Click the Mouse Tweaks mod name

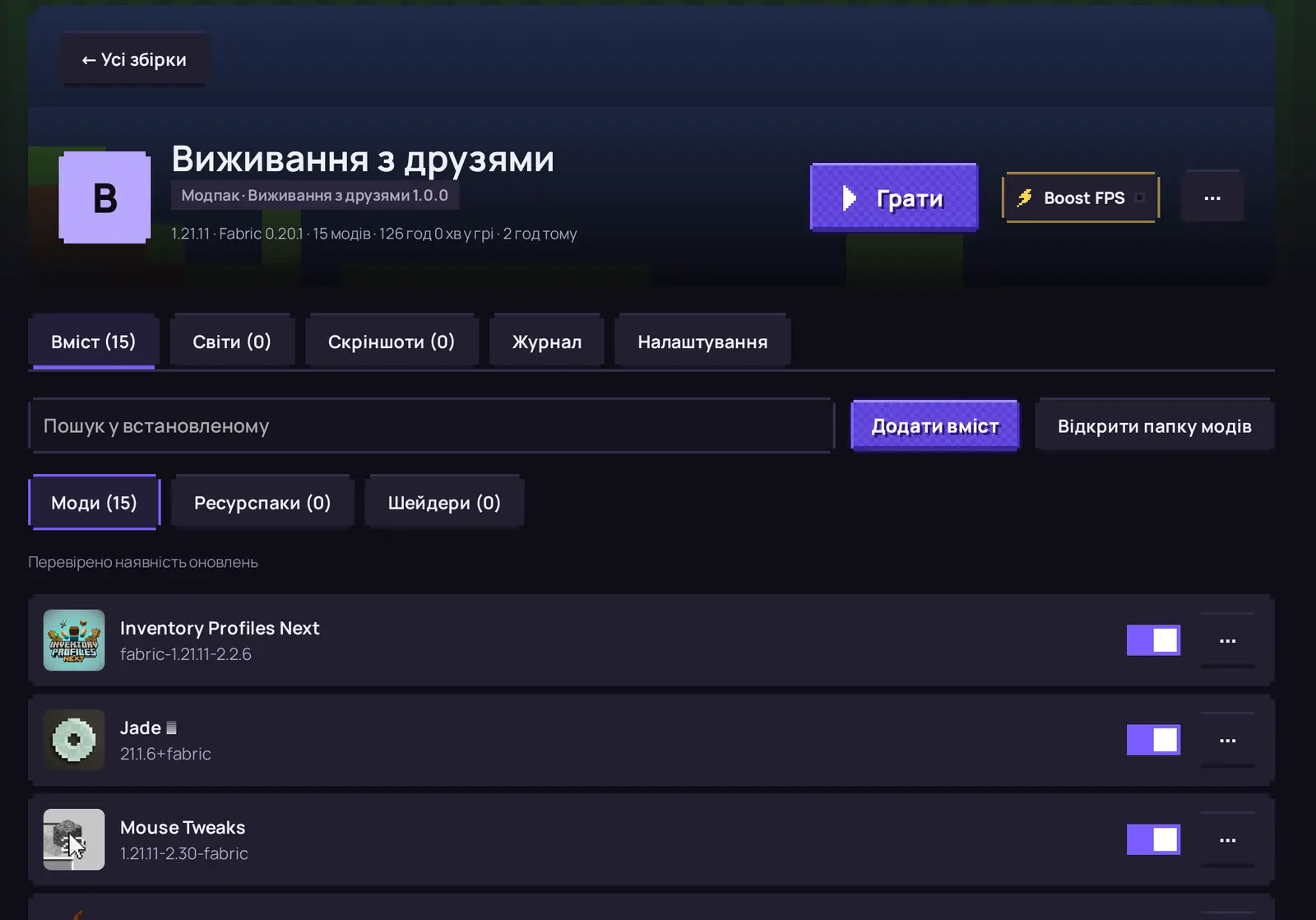coord(183,827)
